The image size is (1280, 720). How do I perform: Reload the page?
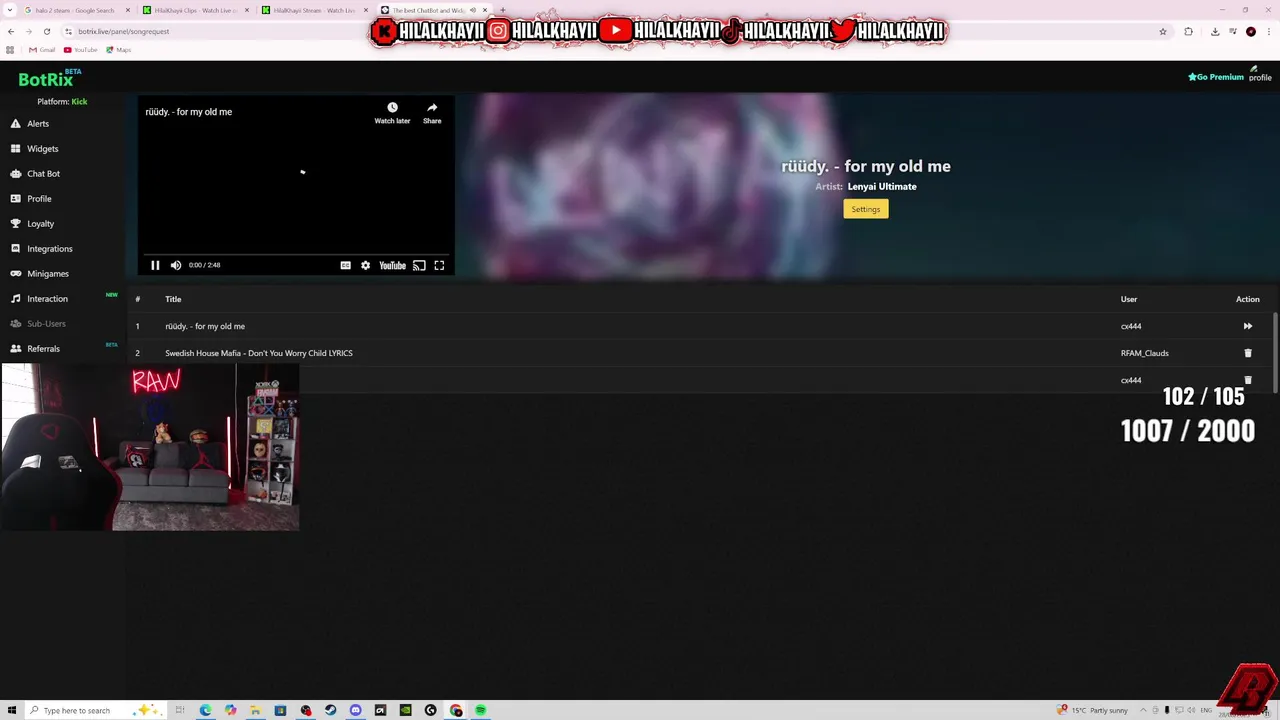[46, 31]
